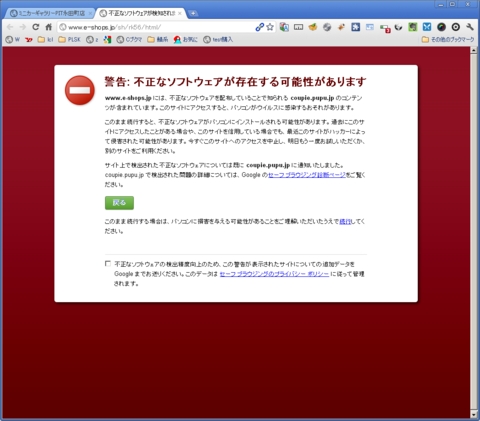
Task: Open the wrench settings menu
Action: (470, 27)
